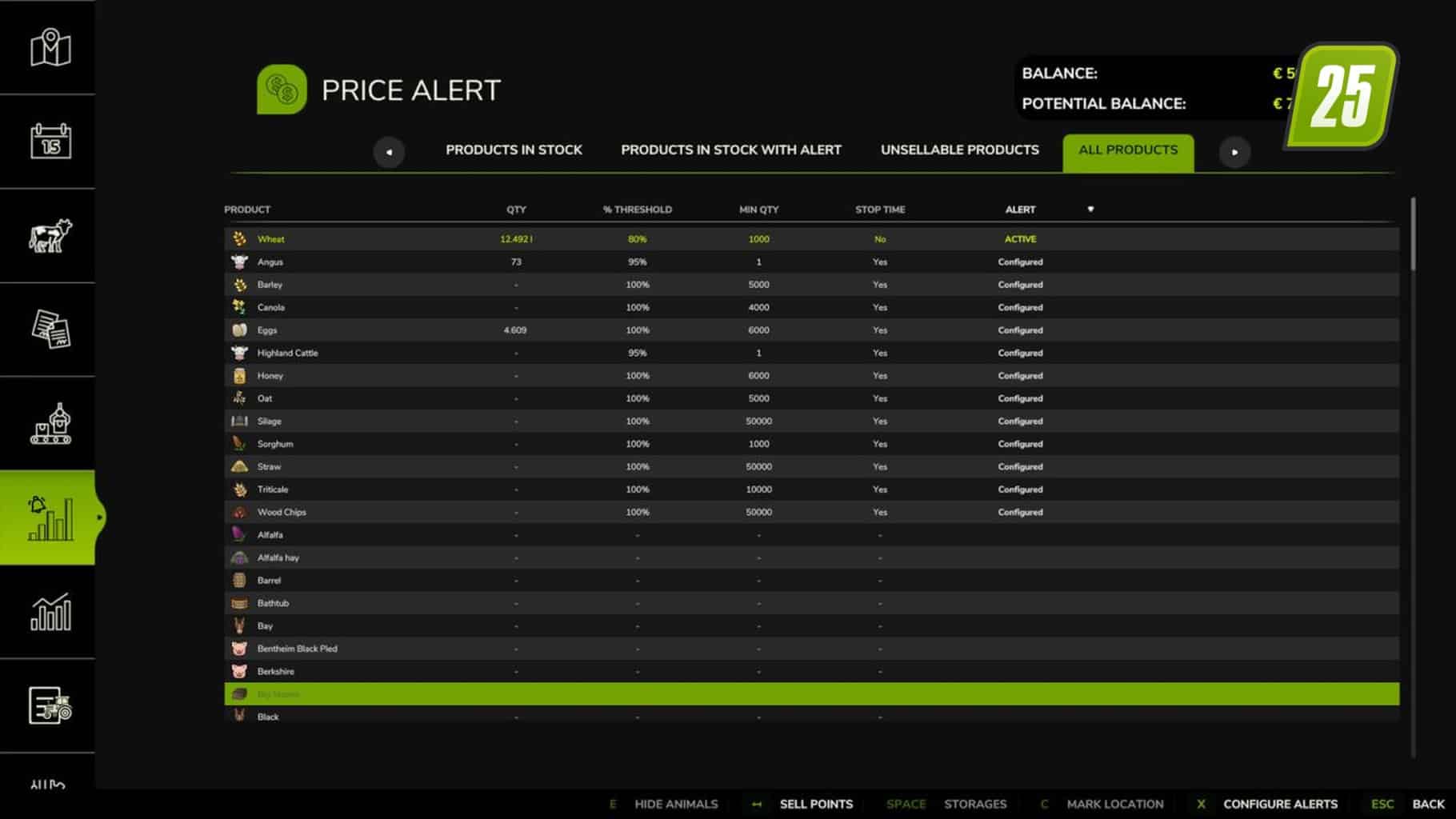Click Hide Animals at the bottom
This screenshot has width=1456, height=819.
pos(676,804)
